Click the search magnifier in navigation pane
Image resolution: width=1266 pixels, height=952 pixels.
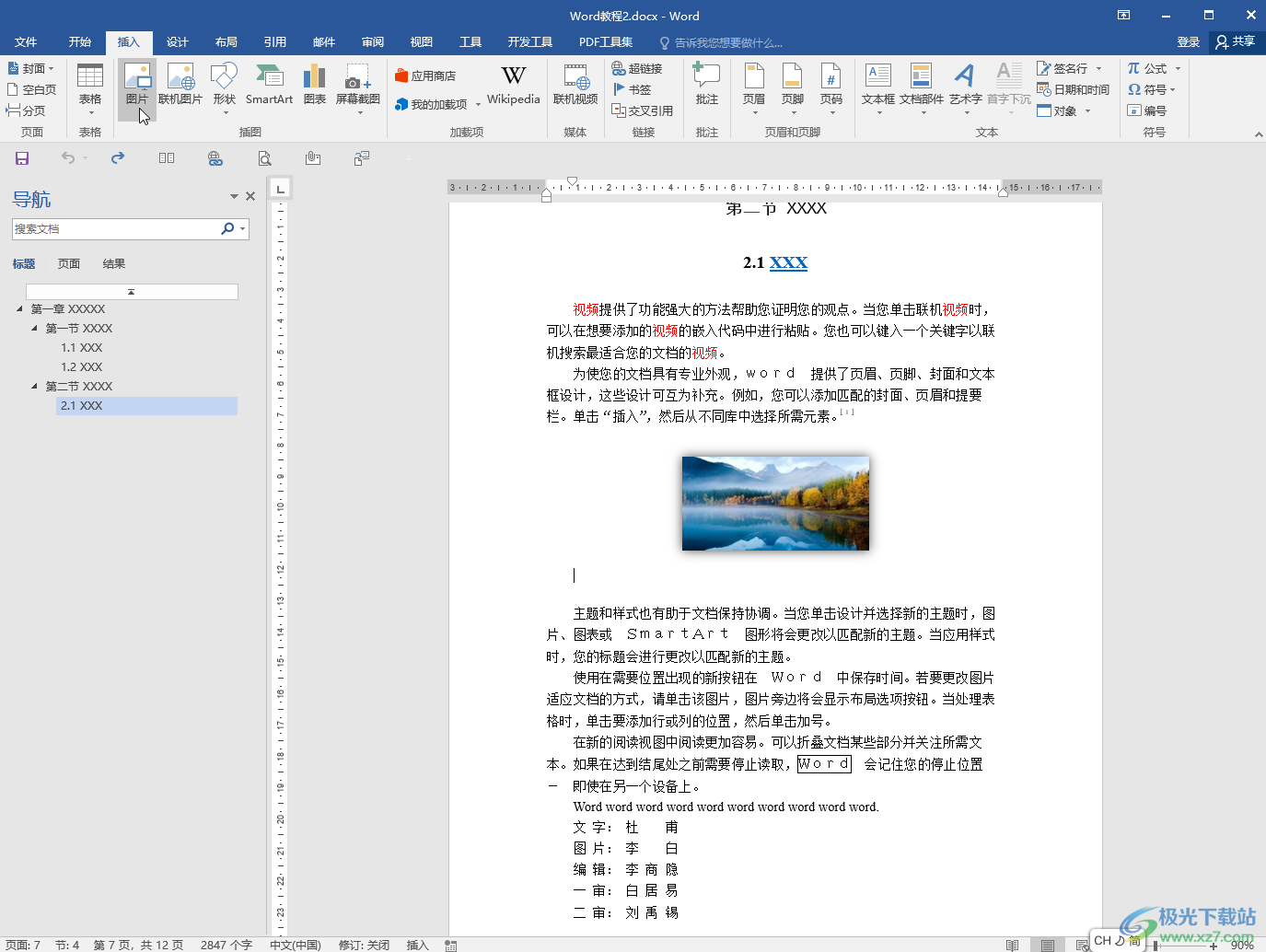pyautogui.click(x=227, y=228)
